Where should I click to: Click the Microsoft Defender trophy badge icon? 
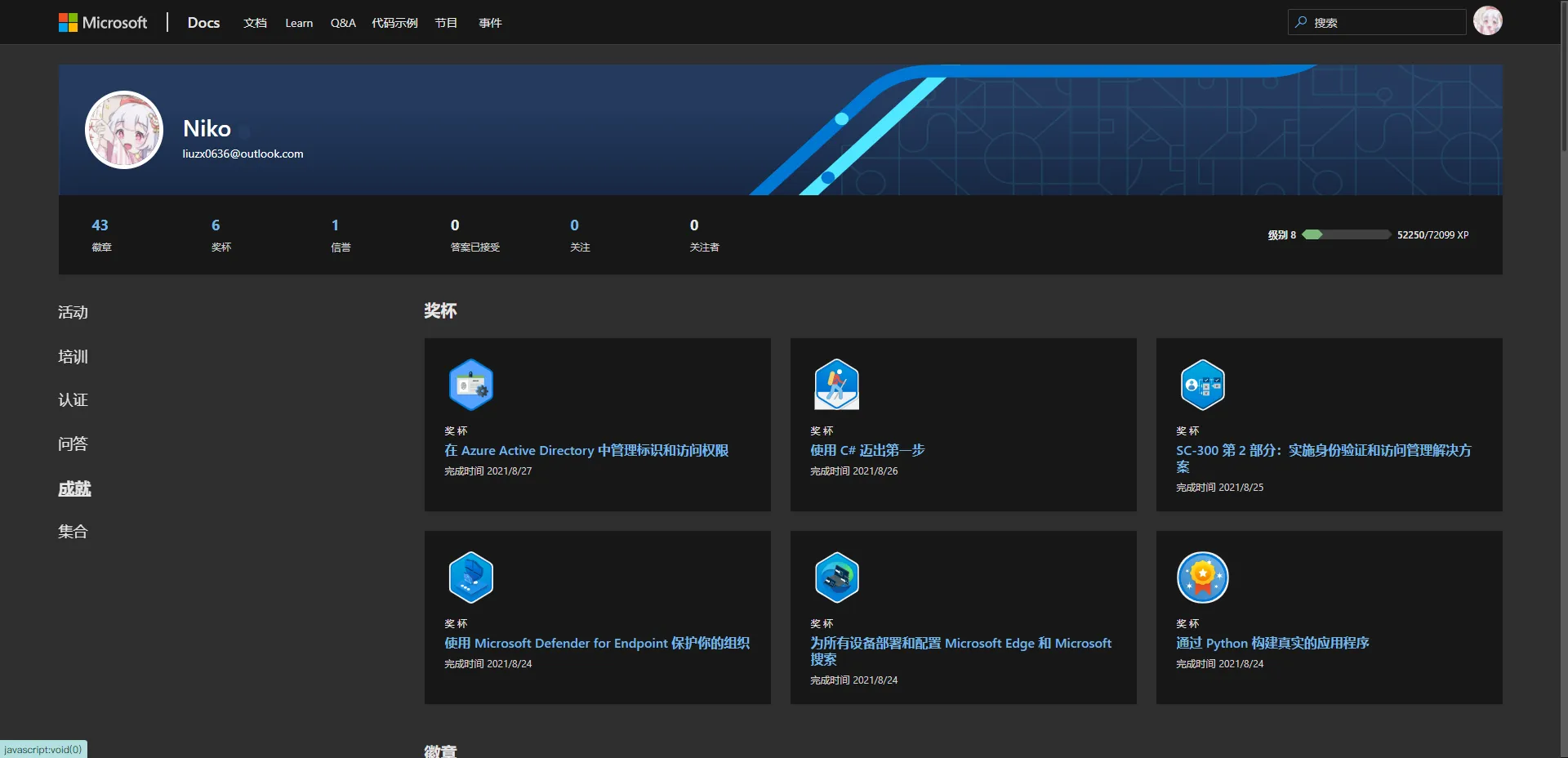point(471,577)
